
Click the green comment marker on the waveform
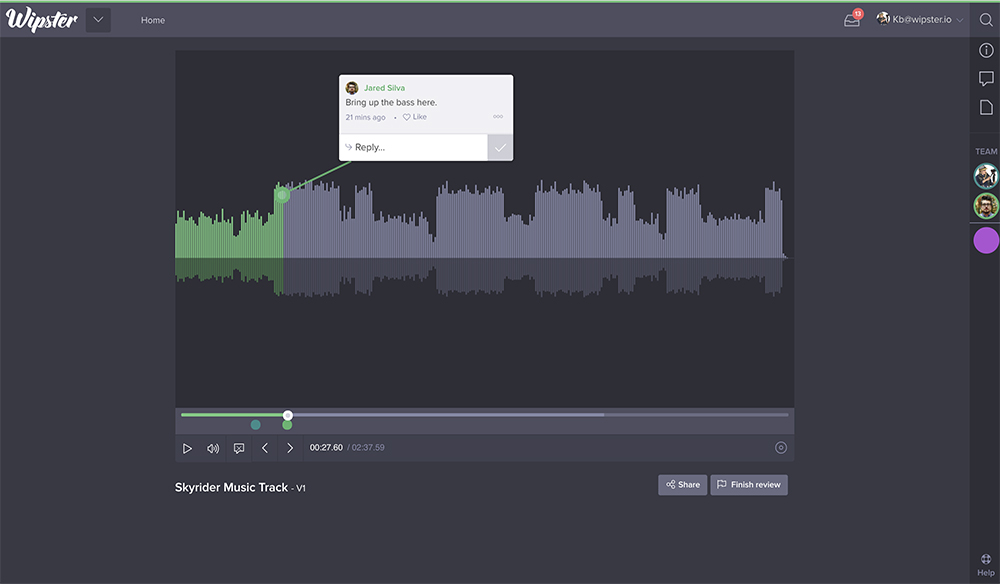coord(282,195)
